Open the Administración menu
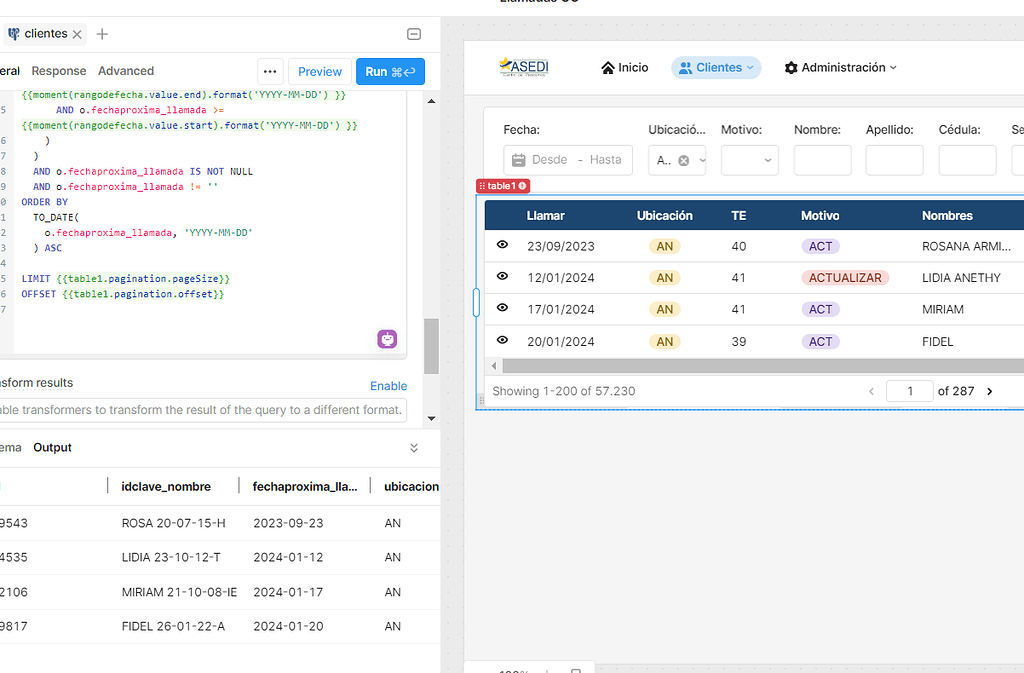 pyautogui.click(x=841, y=68)
